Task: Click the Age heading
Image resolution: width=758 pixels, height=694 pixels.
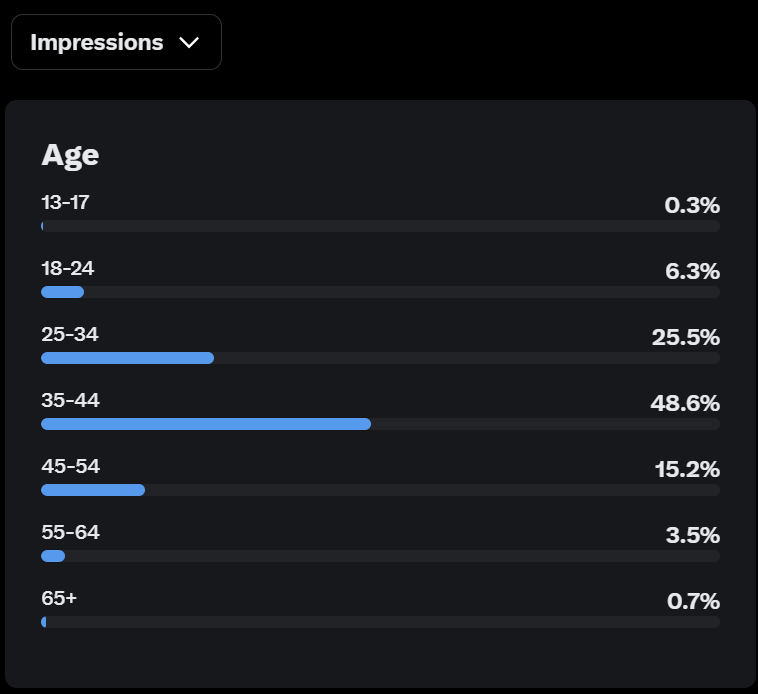Action: point(70,155)
